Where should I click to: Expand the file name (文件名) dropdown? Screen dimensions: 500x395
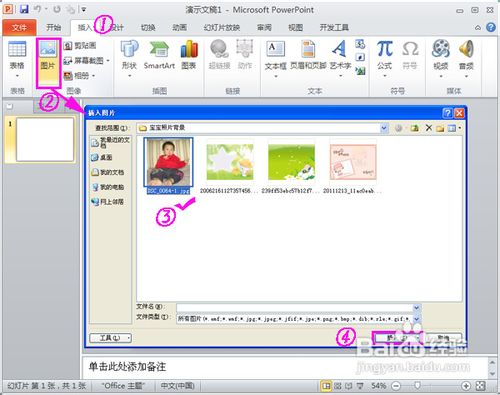point(417,308)
